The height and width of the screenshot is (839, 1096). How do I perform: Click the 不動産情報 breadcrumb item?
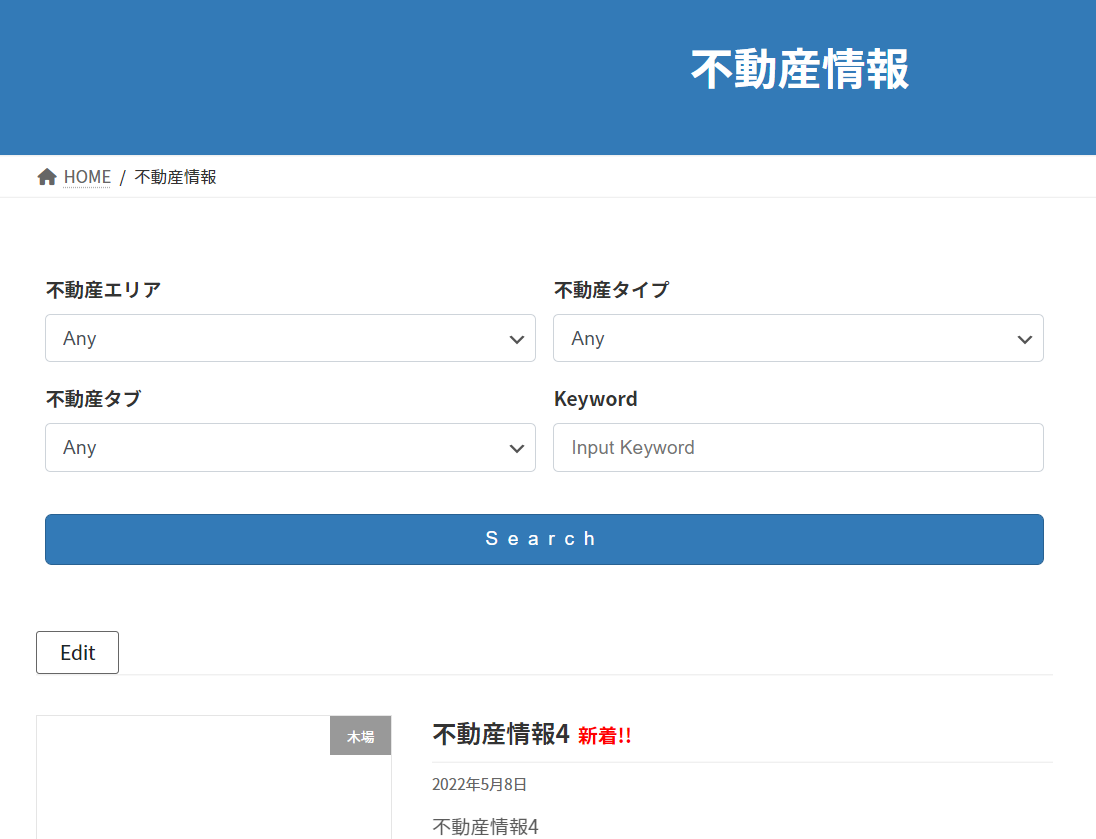pyautogui.click(x=175, y=177)
